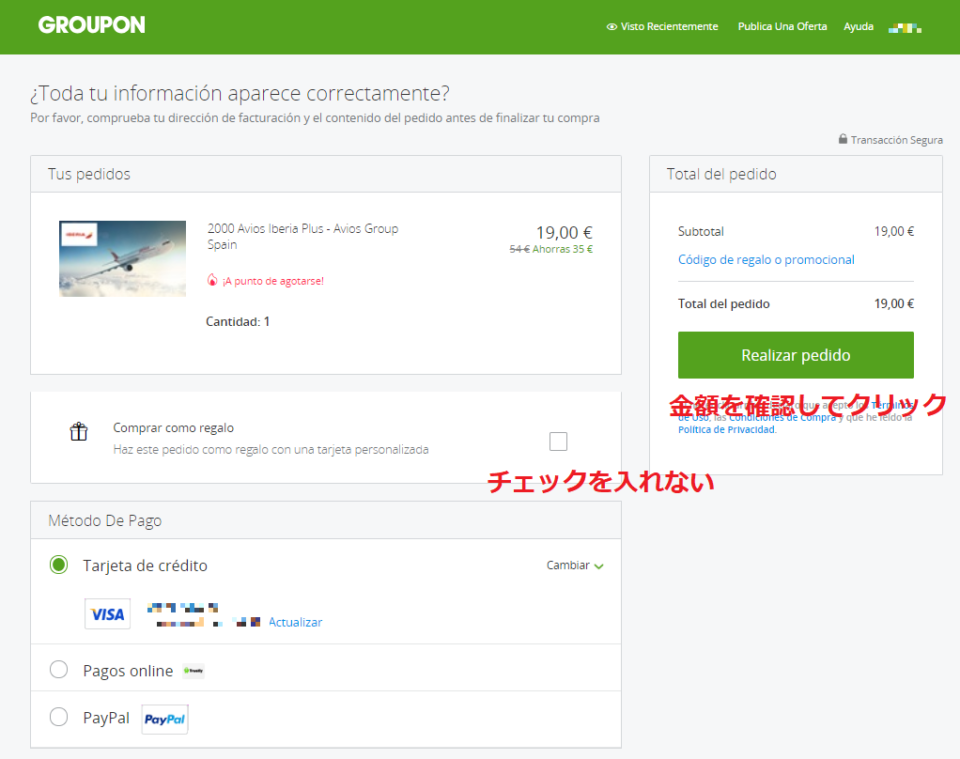Click the flame icon near agotarse warning

[212, 281]
